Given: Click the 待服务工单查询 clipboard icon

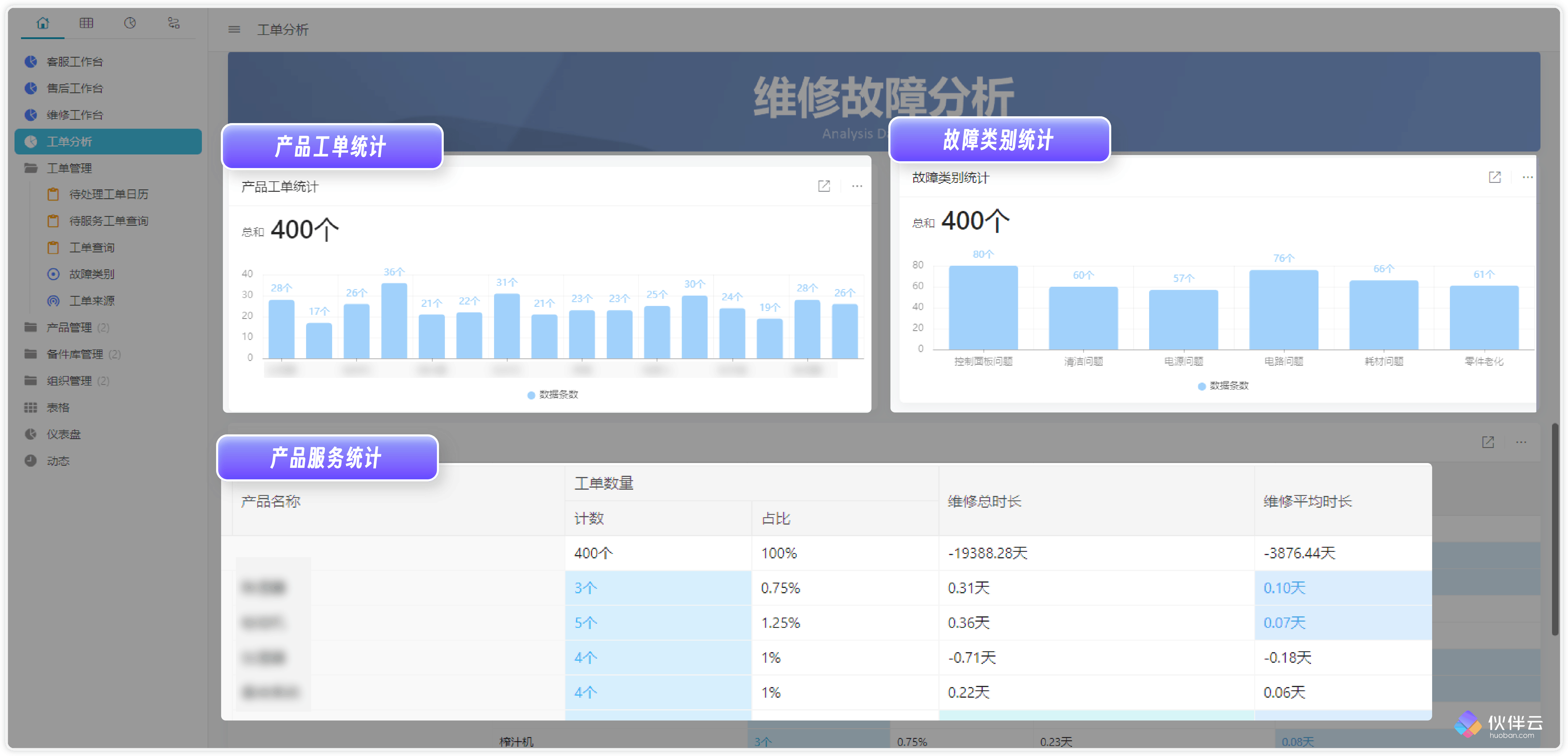Looking at the screenshot, I should click(x=54, y=221).
